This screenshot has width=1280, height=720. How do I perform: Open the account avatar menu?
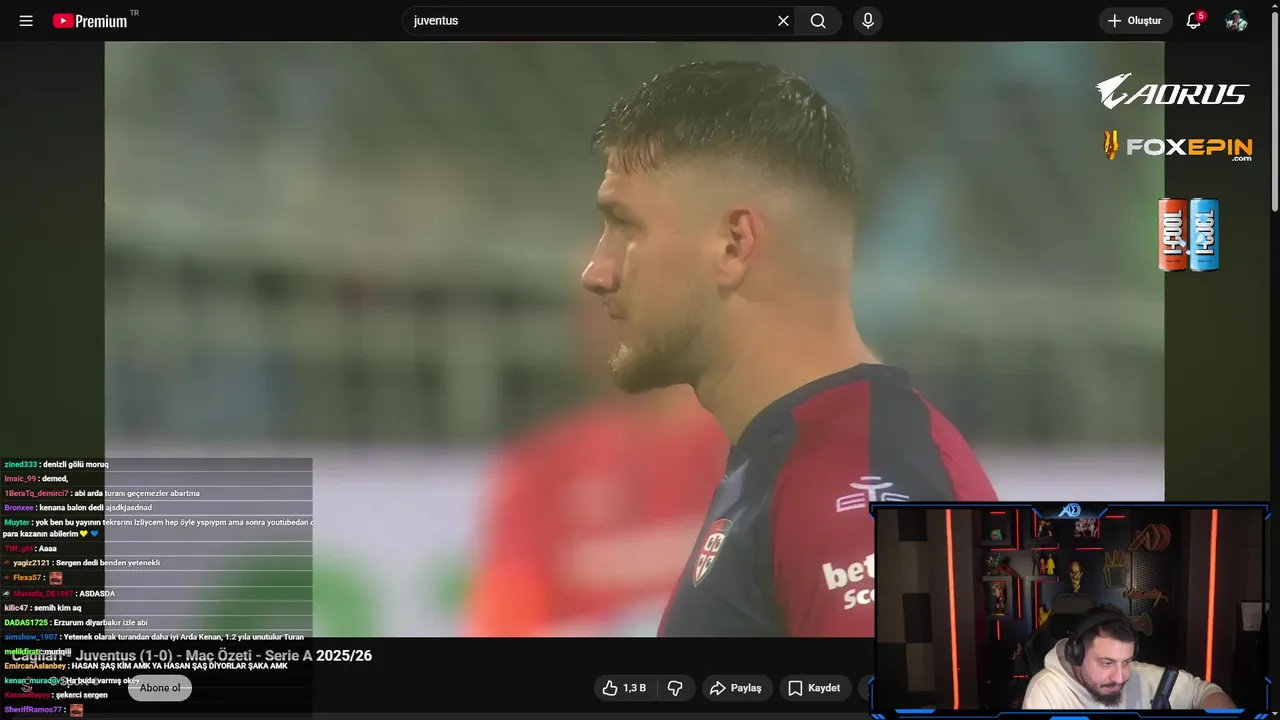click(x=1236, y=21)
